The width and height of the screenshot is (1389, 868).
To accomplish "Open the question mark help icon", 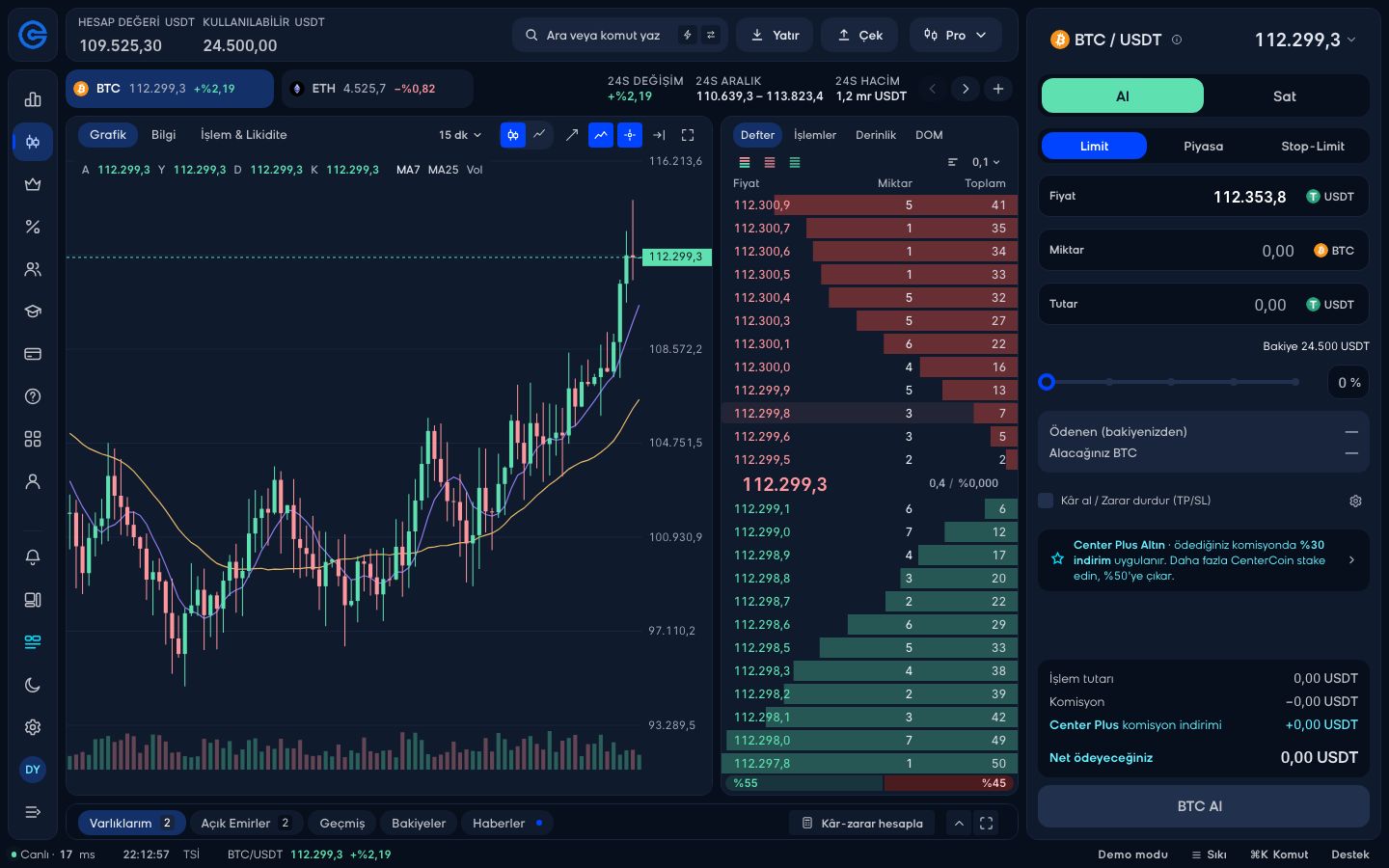I will tap(33, 396).
